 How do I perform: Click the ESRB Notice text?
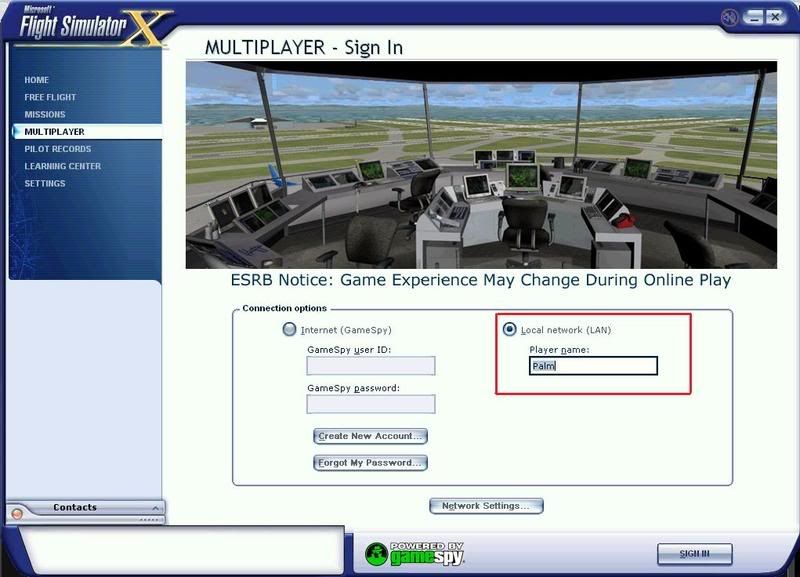[481, 280]
